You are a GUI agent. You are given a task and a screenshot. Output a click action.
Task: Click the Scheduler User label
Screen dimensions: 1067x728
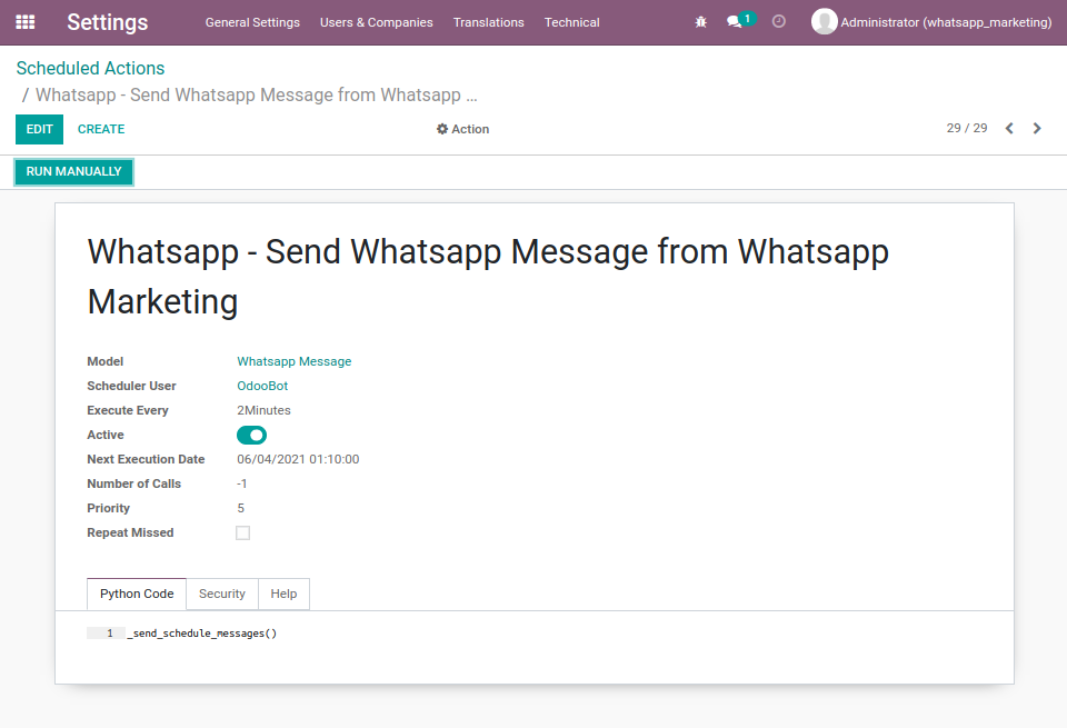(x=131, y=386)
